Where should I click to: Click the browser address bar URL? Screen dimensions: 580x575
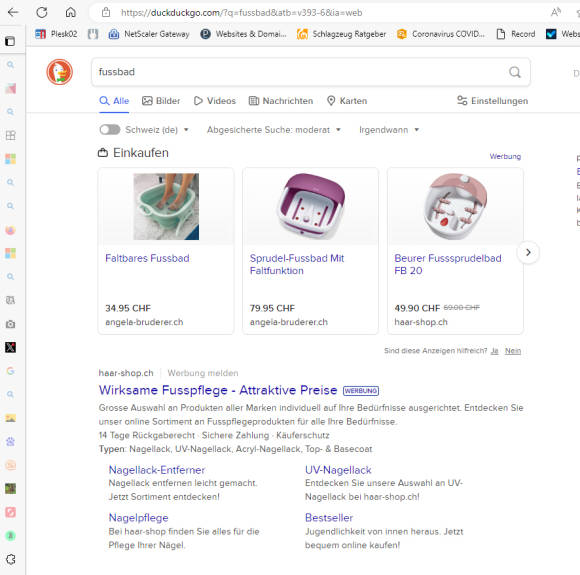click(241, 13)
